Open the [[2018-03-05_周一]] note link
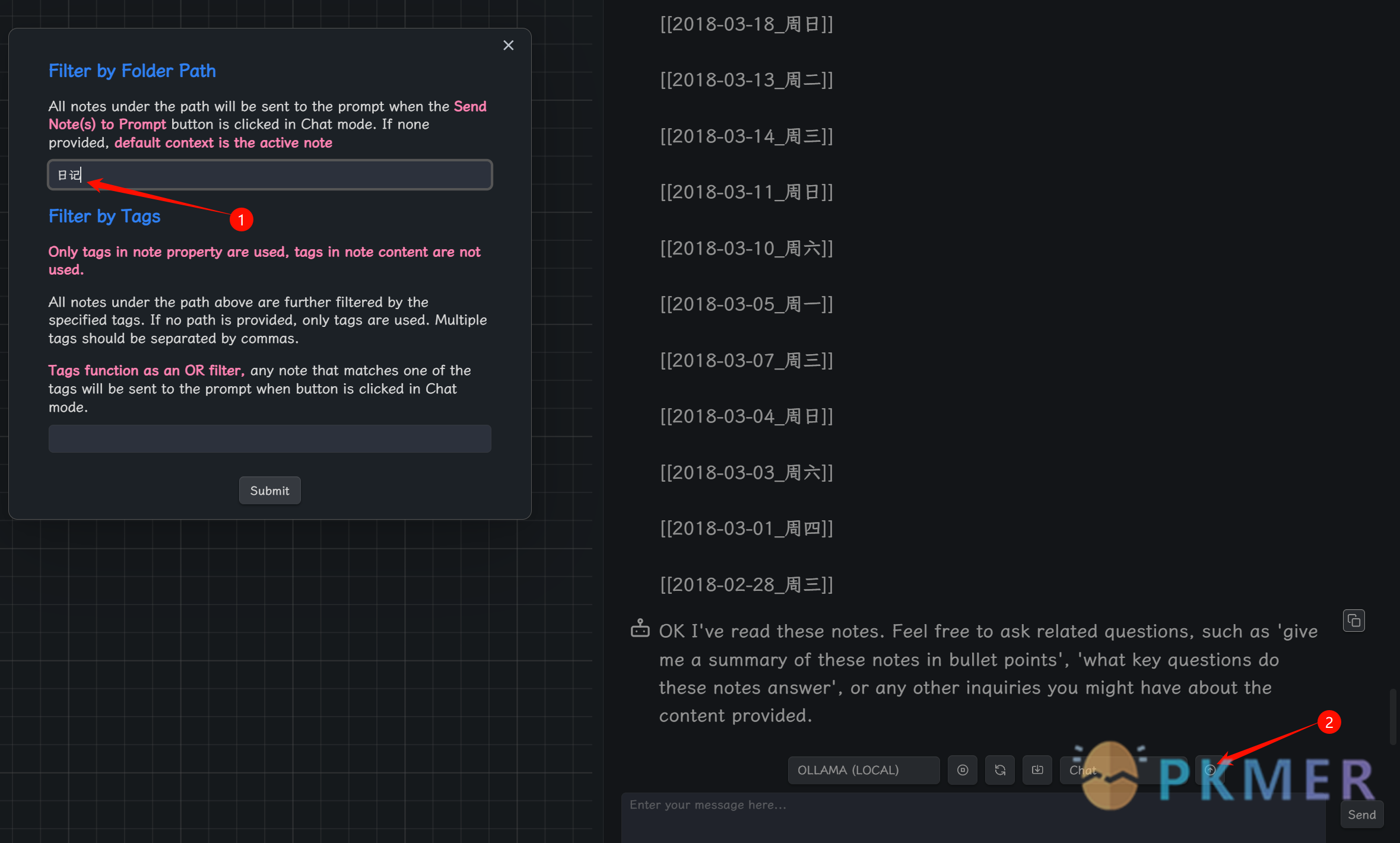 pyautogui.click(x=747, y=304)
